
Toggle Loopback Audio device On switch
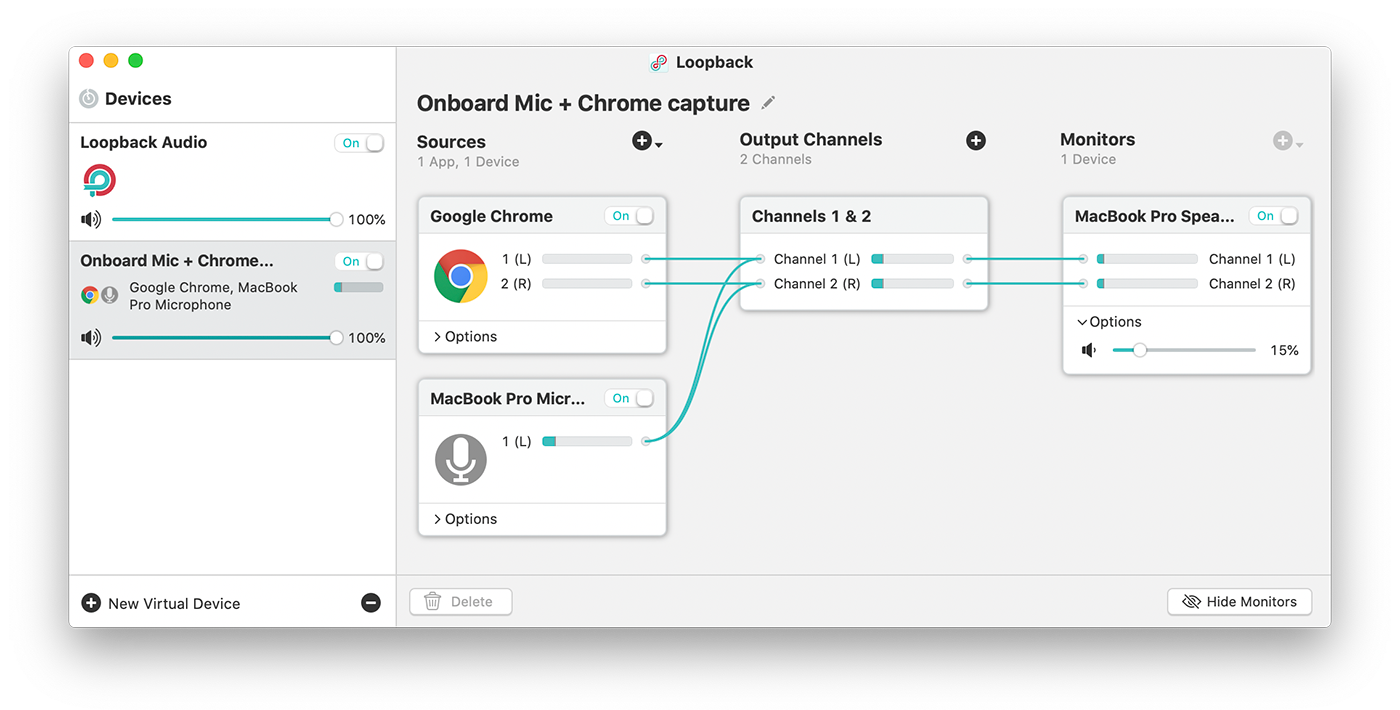(360, 143)
